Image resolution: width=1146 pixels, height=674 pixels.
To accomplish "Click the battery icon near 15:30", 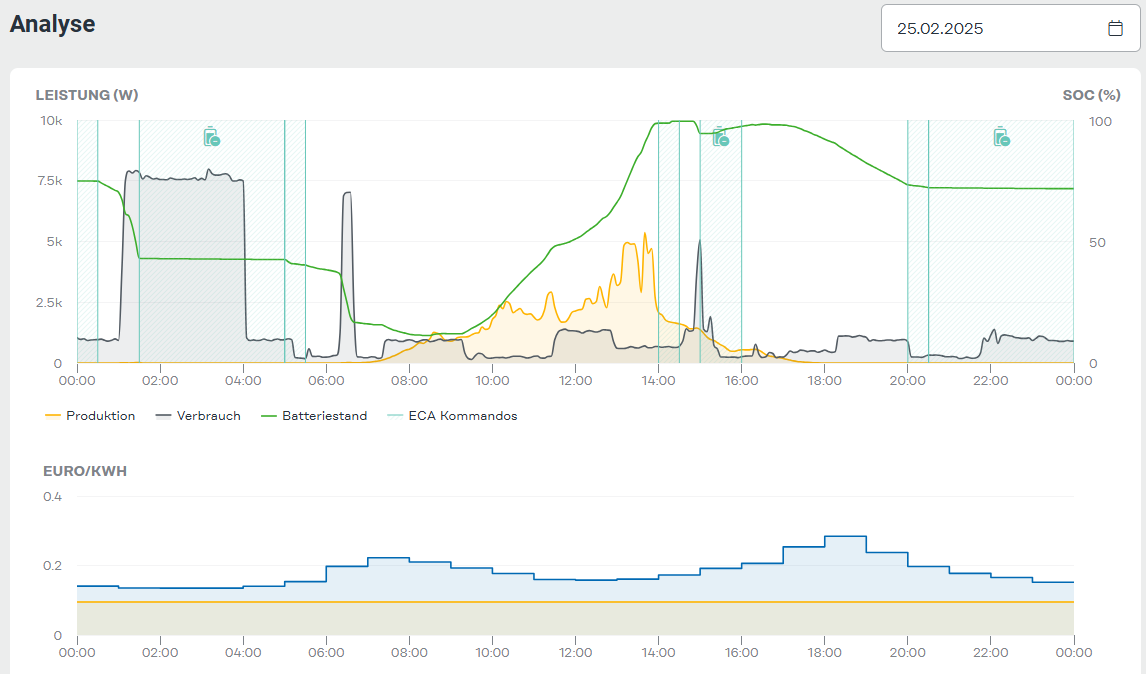I will coord(720,137).
